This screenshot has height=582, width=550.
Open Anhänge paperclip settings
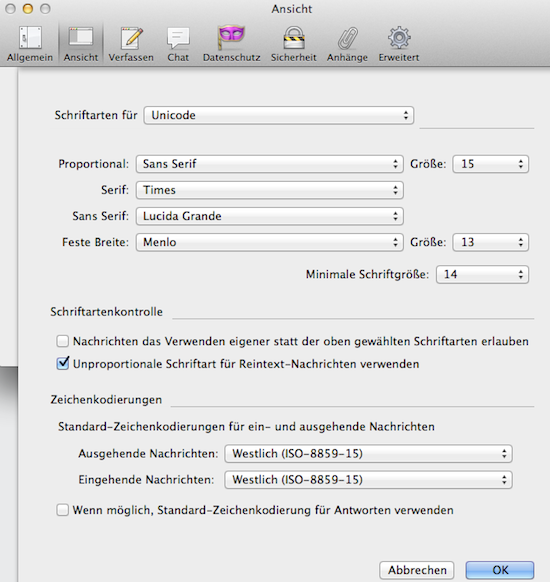347,44
